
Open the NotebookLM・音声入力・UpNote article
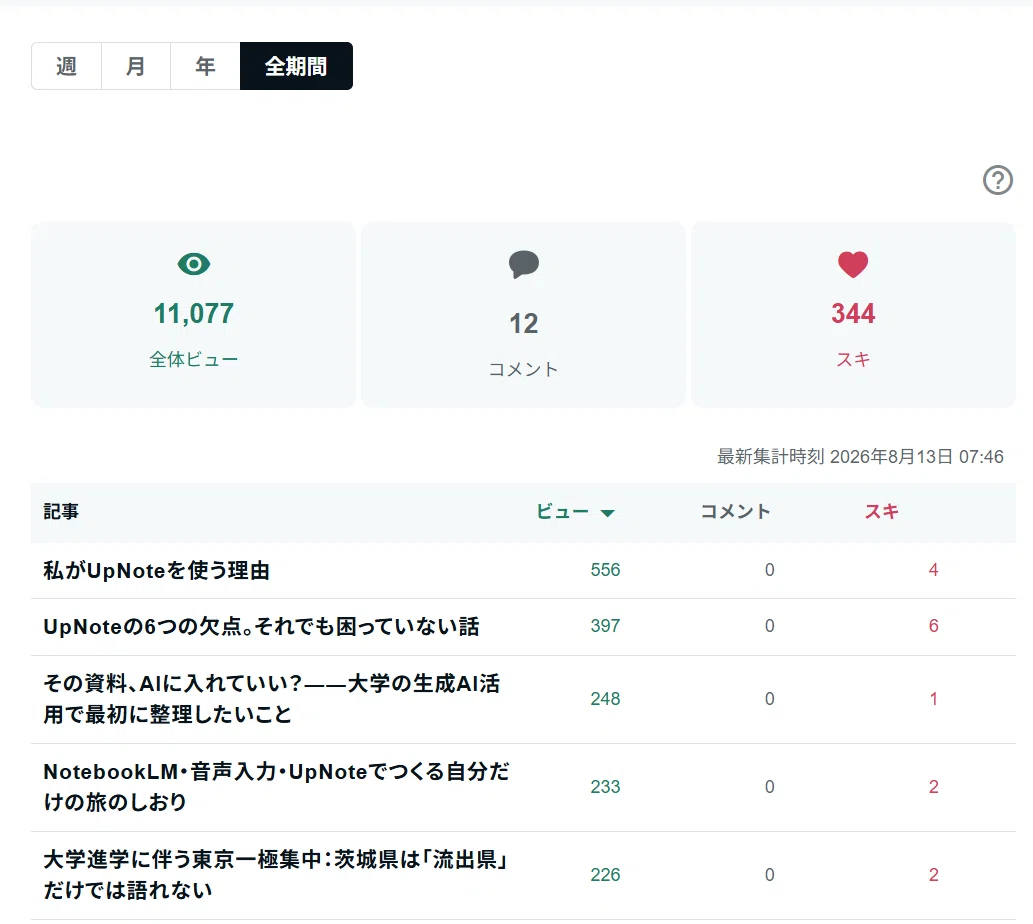(x=276, y=787)
